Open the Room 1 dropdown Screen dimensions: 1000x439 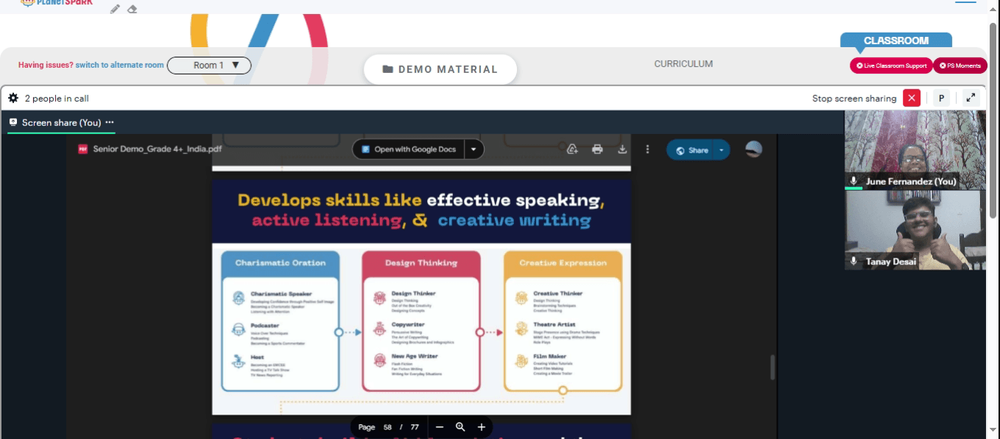[x=209, y=65]
